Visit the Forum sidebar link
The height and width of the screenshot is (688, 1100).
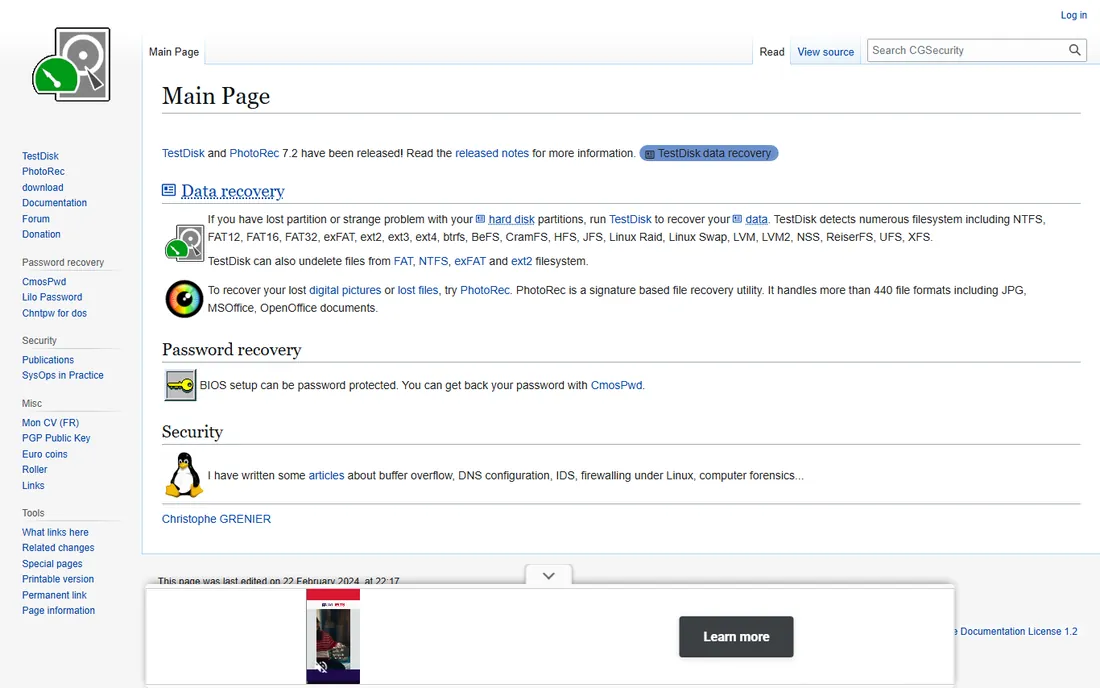[x=36, y=219]
